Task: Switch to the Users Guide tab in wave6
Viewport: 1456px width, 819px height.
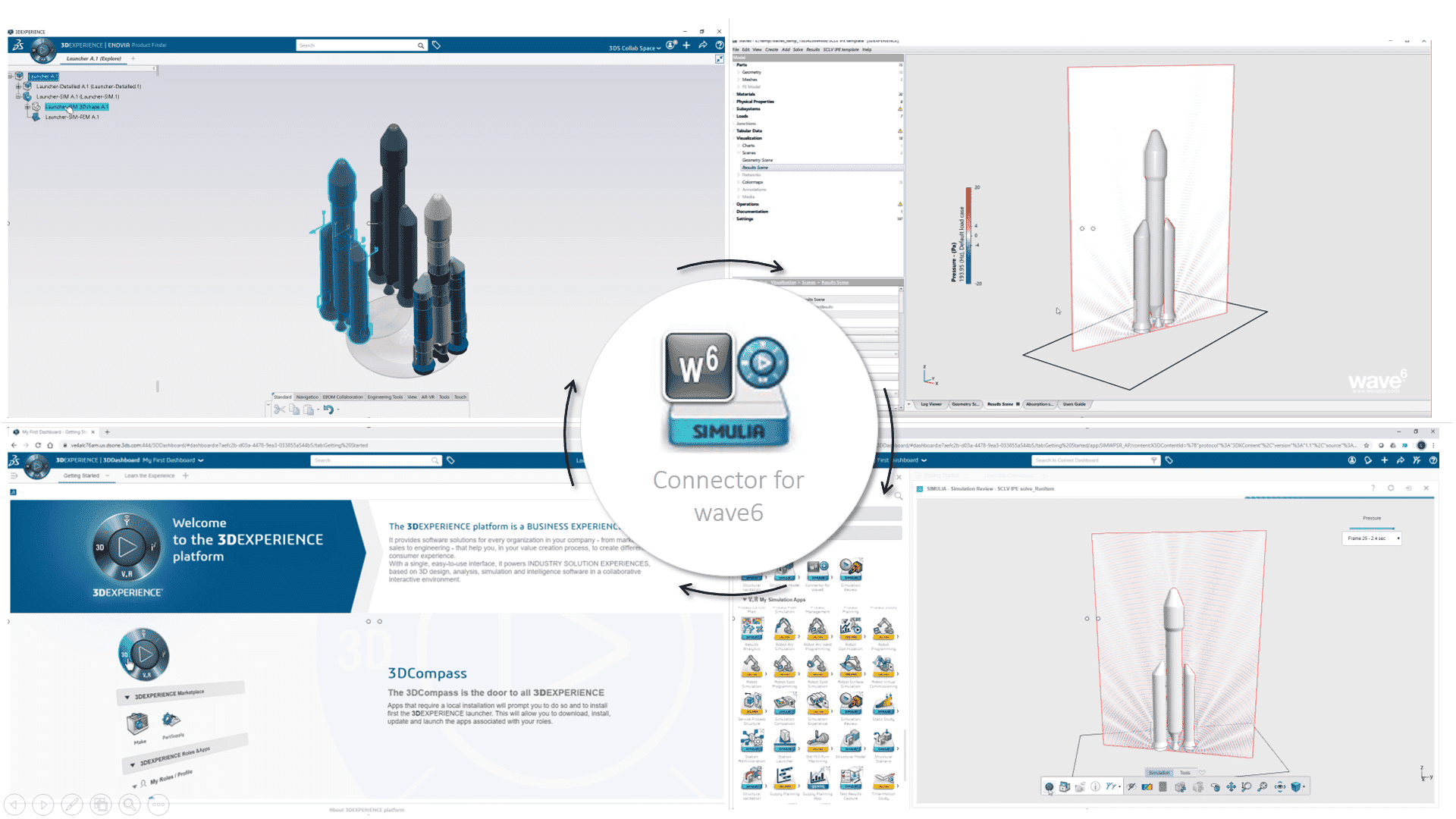Action: point(1074,404)
